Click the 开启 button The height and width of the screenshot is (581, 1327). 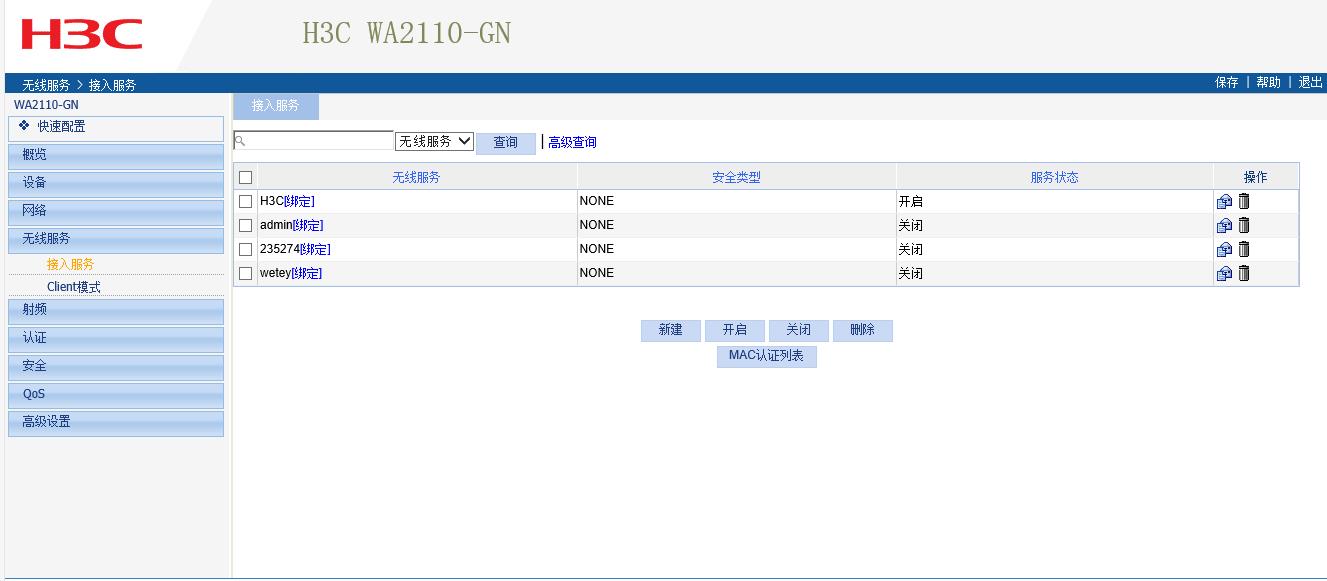coord(735,330)
